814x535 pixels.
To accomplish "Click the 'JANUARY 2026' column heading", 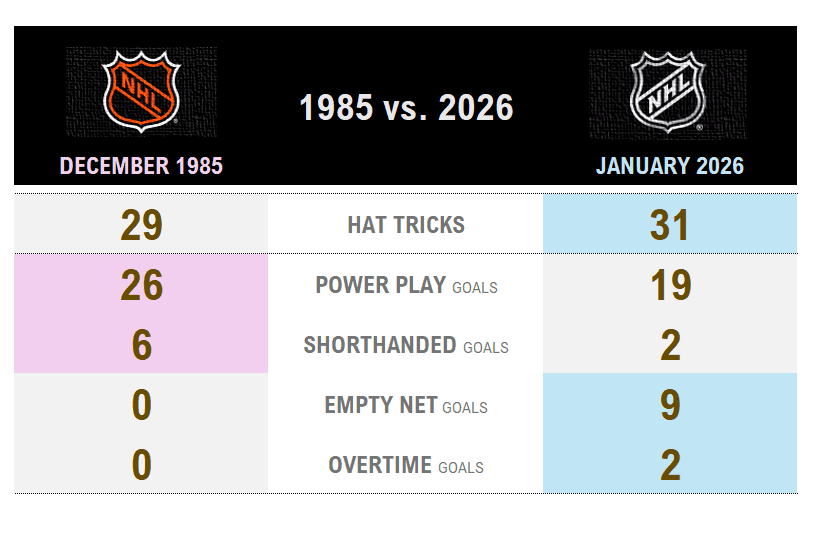I will (670, 166).
